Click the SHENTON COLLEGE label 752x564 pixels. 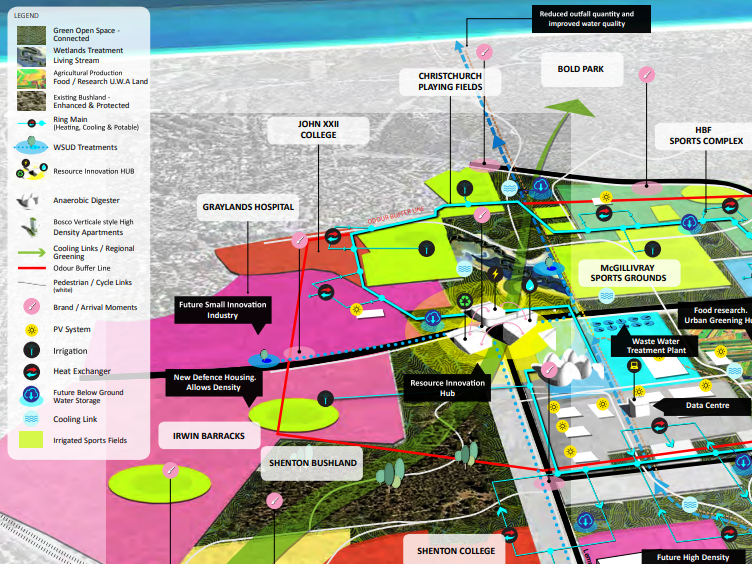[456, 551]
